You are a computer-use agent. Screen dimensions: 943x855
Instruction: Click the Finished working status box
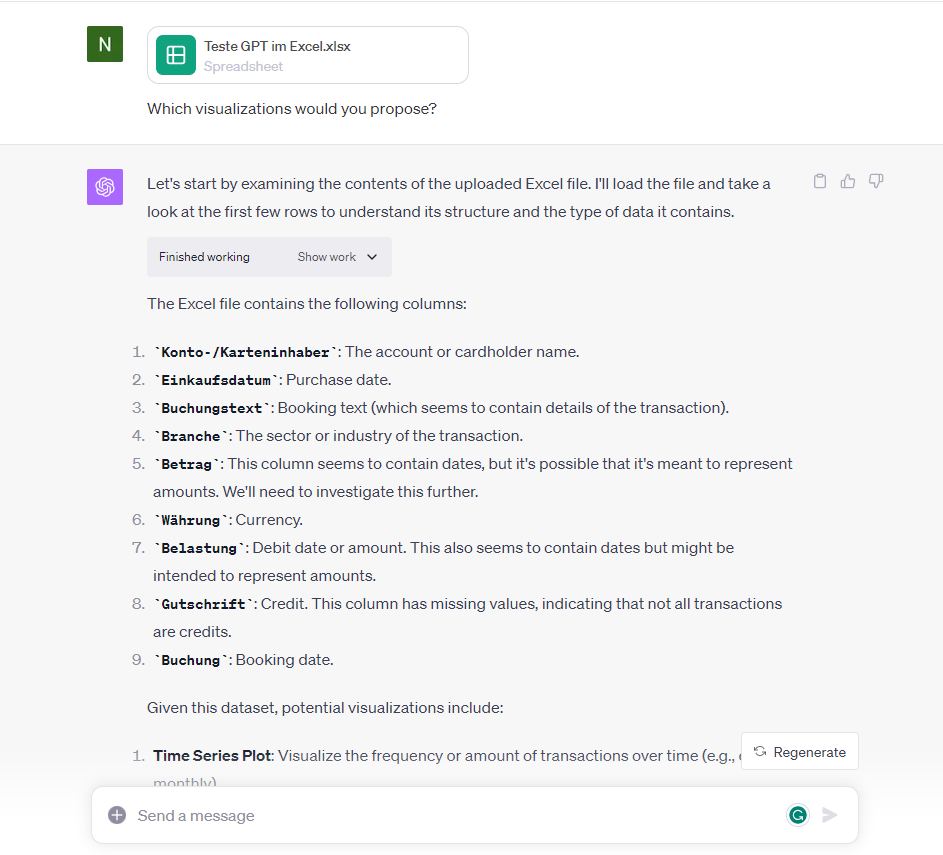[x=269, y=257]
